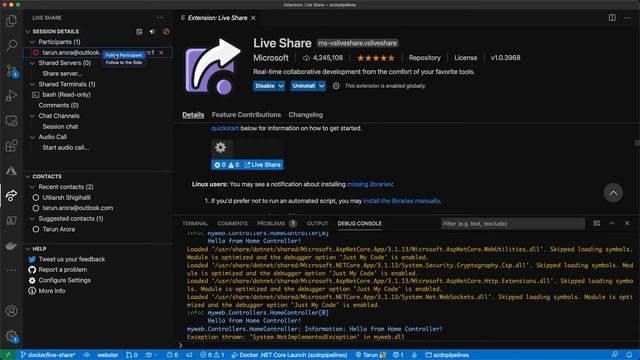
Task: Collapse Shared Terminals (1) node
Action: 32,84
